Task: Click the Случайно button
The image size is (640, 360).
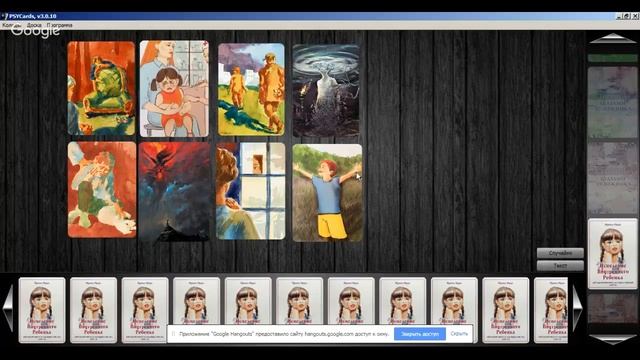Action: (560, 253)
